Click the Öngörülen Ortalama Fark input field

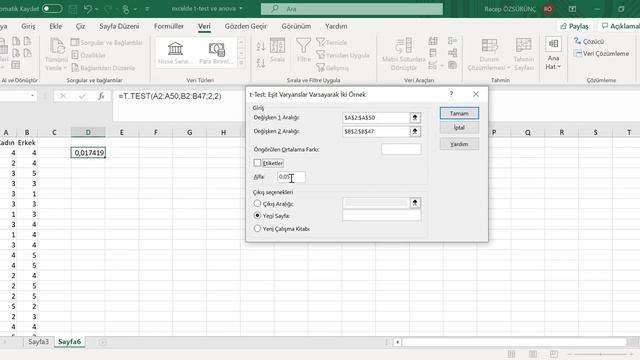[401, 149]
